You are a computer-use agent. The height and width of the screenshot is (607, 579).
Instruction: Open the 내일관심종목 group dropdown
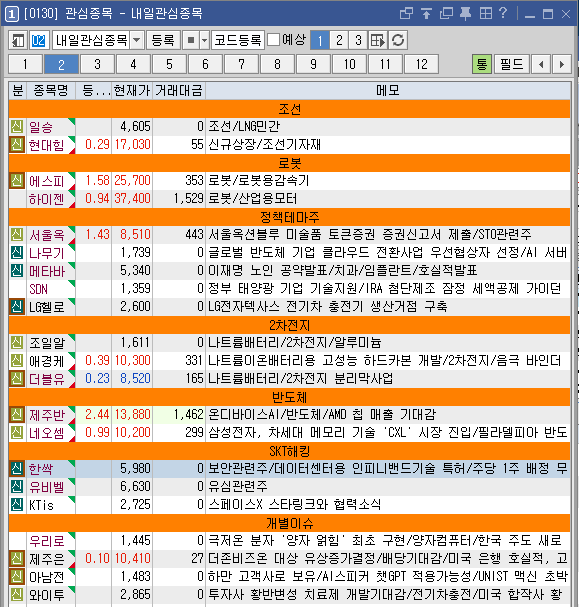pyautogui.click(x=137, y=40)
